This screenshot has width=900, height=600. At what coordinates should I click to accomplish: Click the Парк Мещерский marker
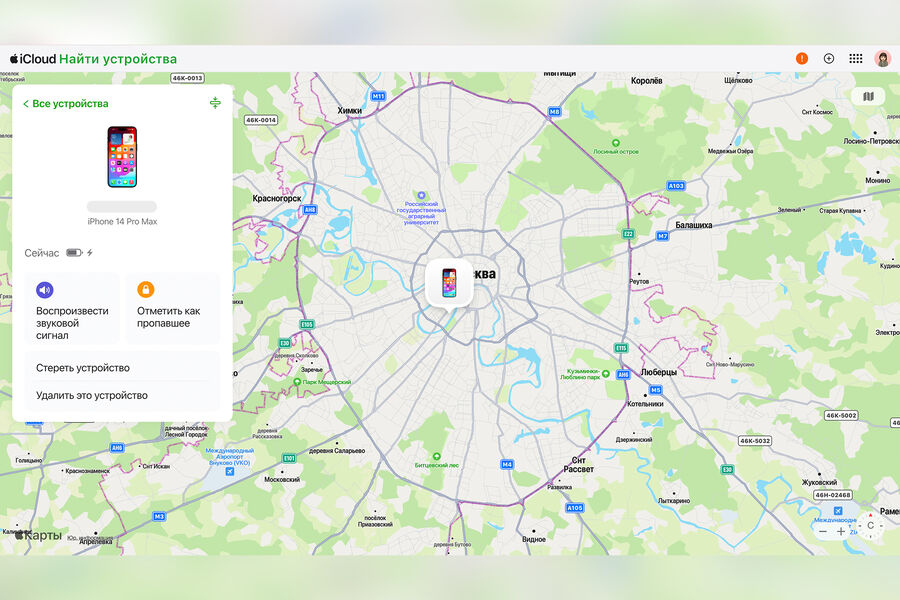pos(297,382)
